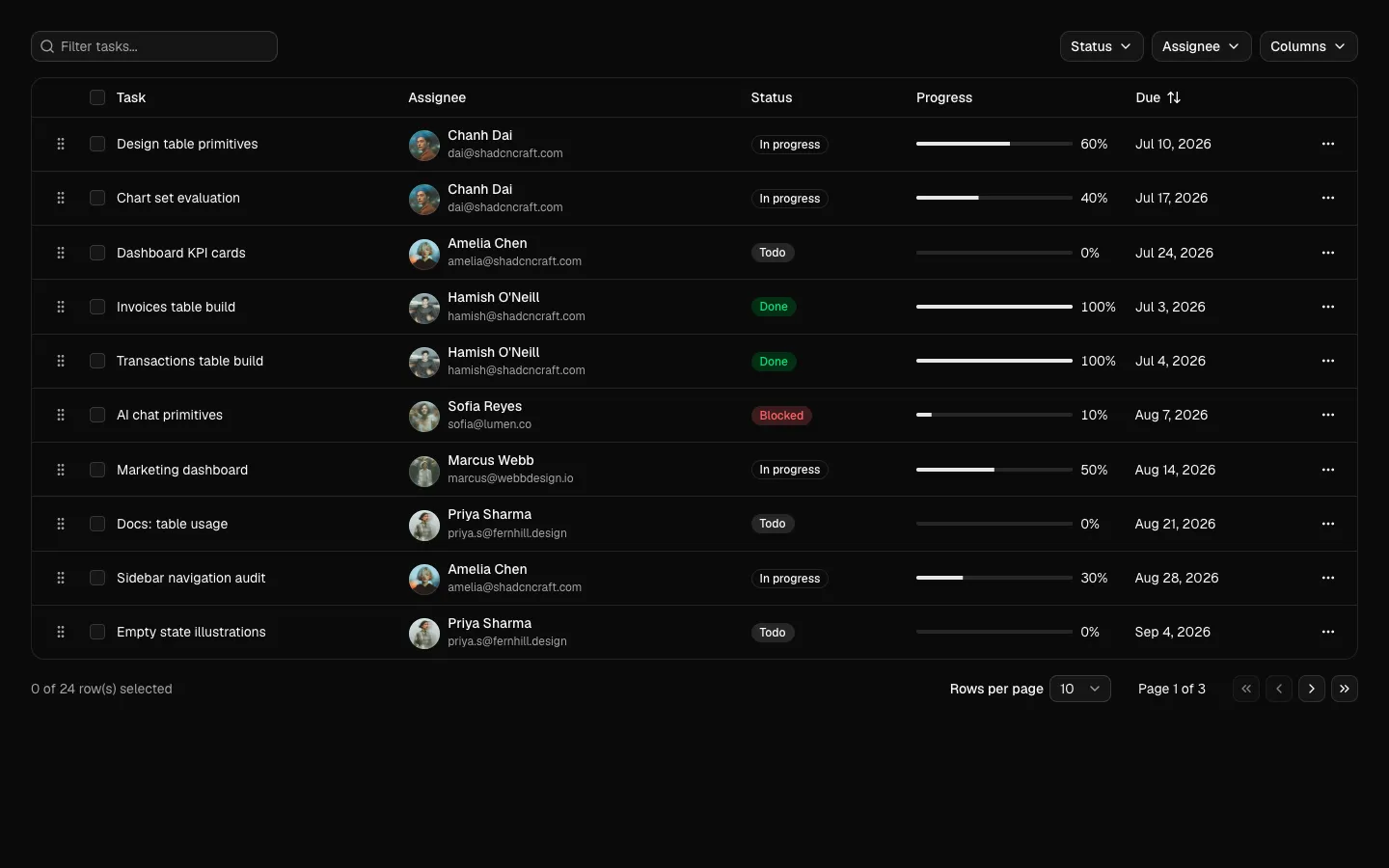Click the Progress column header
Screen dimensions: 1389x868
[x=944, y=97]
